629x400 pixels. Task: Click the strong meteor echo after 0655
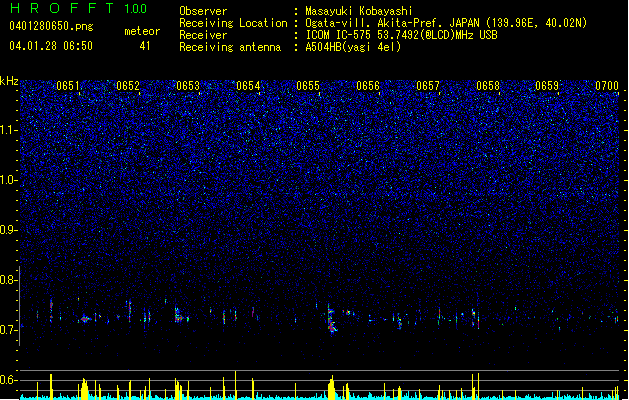(331, 319)
